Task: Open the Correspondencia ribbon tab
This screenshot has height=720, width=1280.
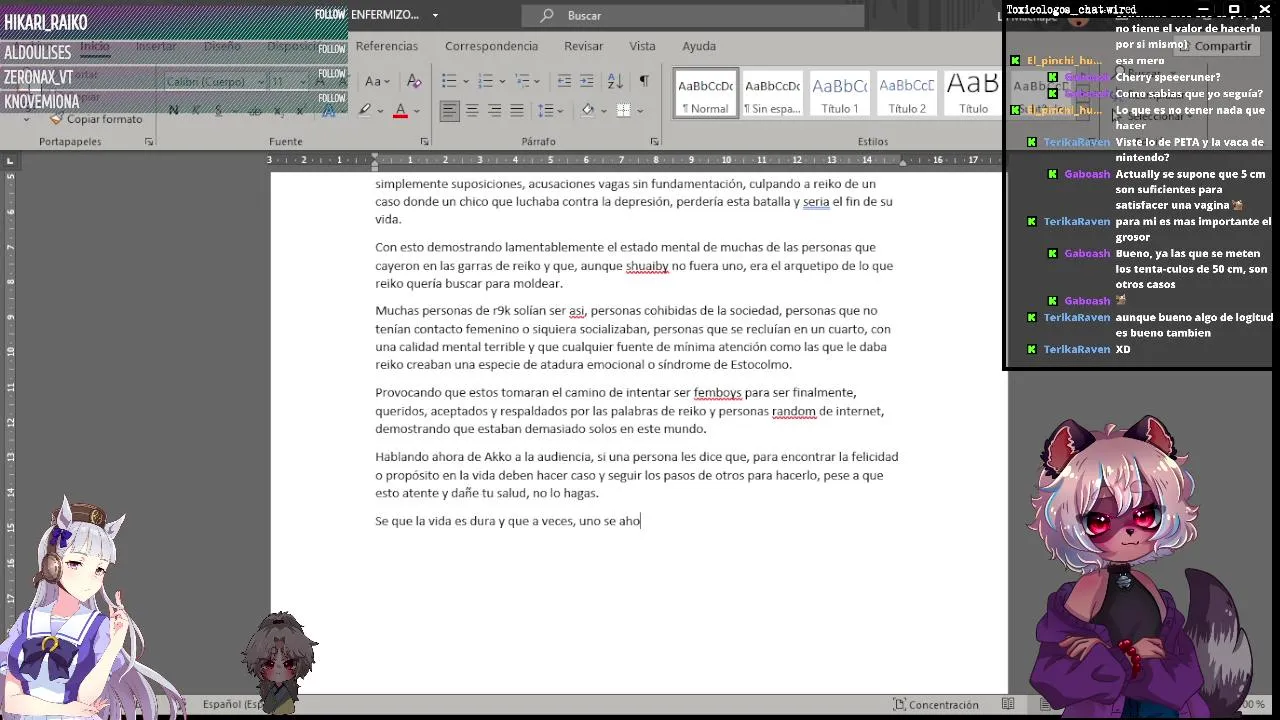Action: 491,46
